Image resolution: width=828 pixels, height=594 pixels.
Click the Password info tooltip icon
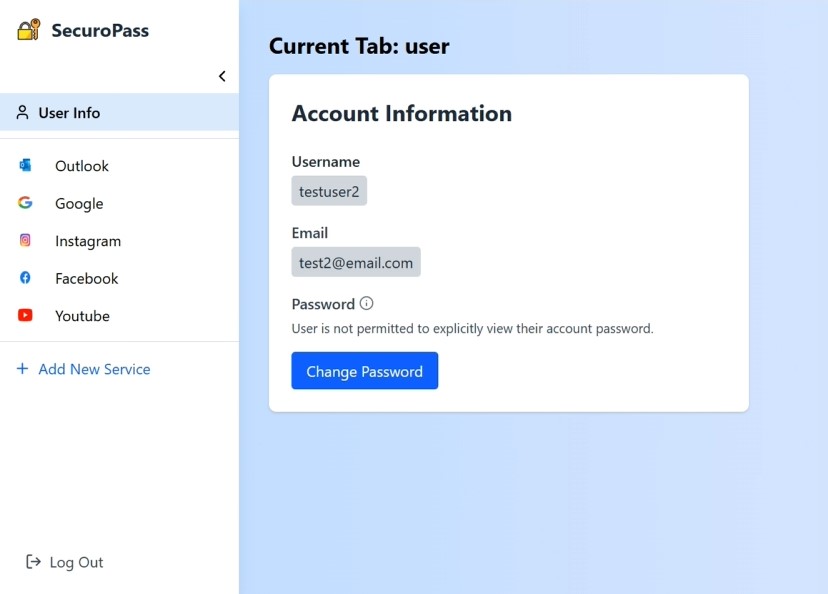pyautogui.click(x=364, y=302)
